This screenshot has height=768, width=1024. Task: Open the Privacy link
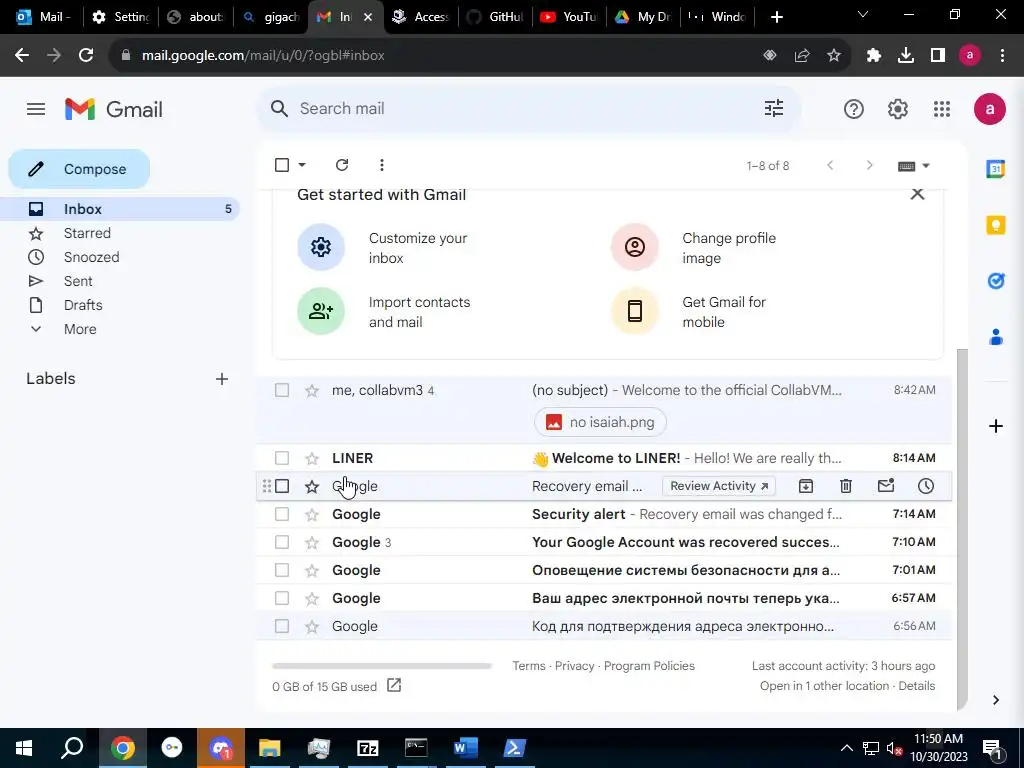(x=575, y=665)
